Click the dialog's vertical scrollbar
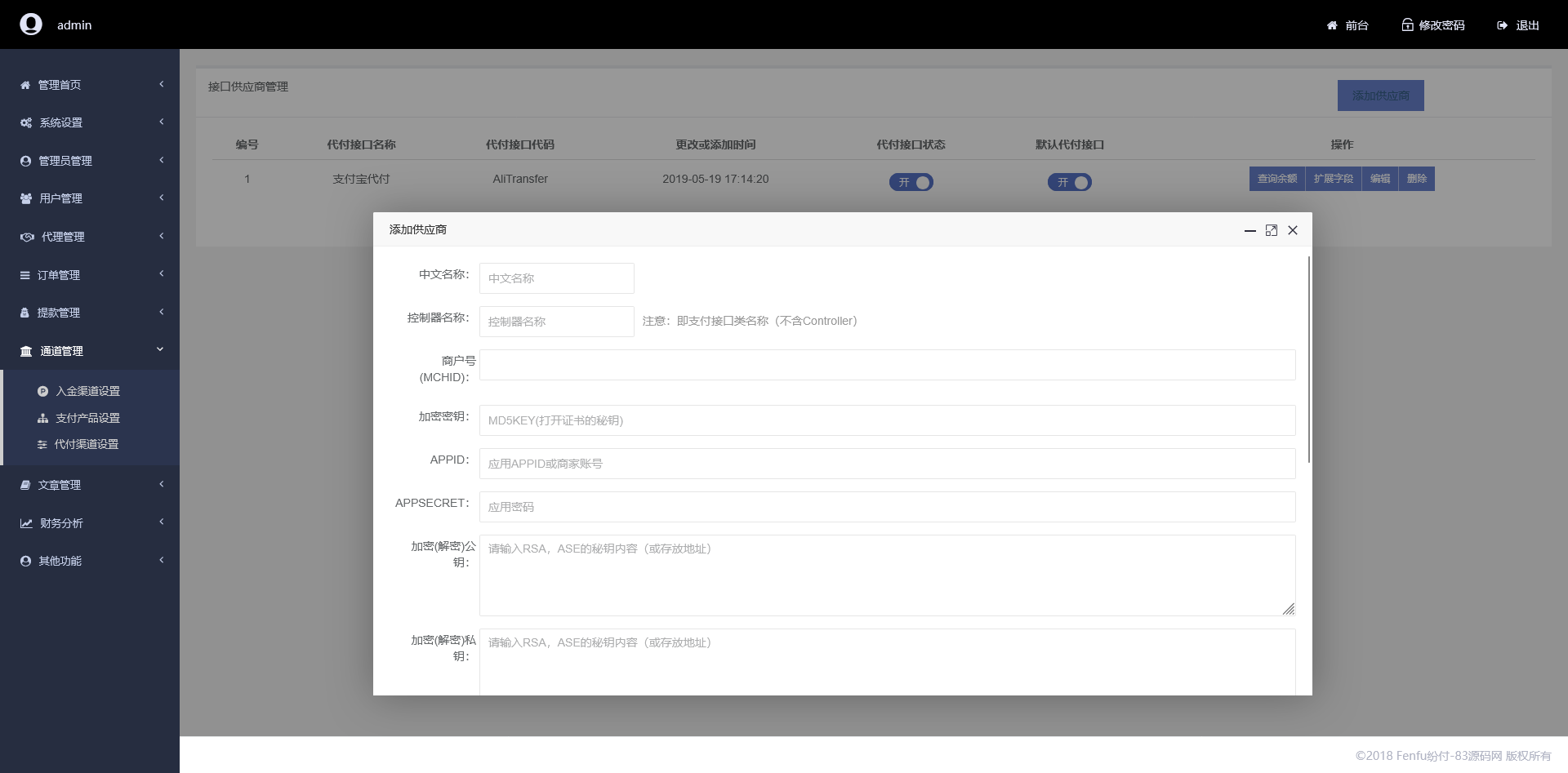The image size is (1568, 773). click(1308, 359)
